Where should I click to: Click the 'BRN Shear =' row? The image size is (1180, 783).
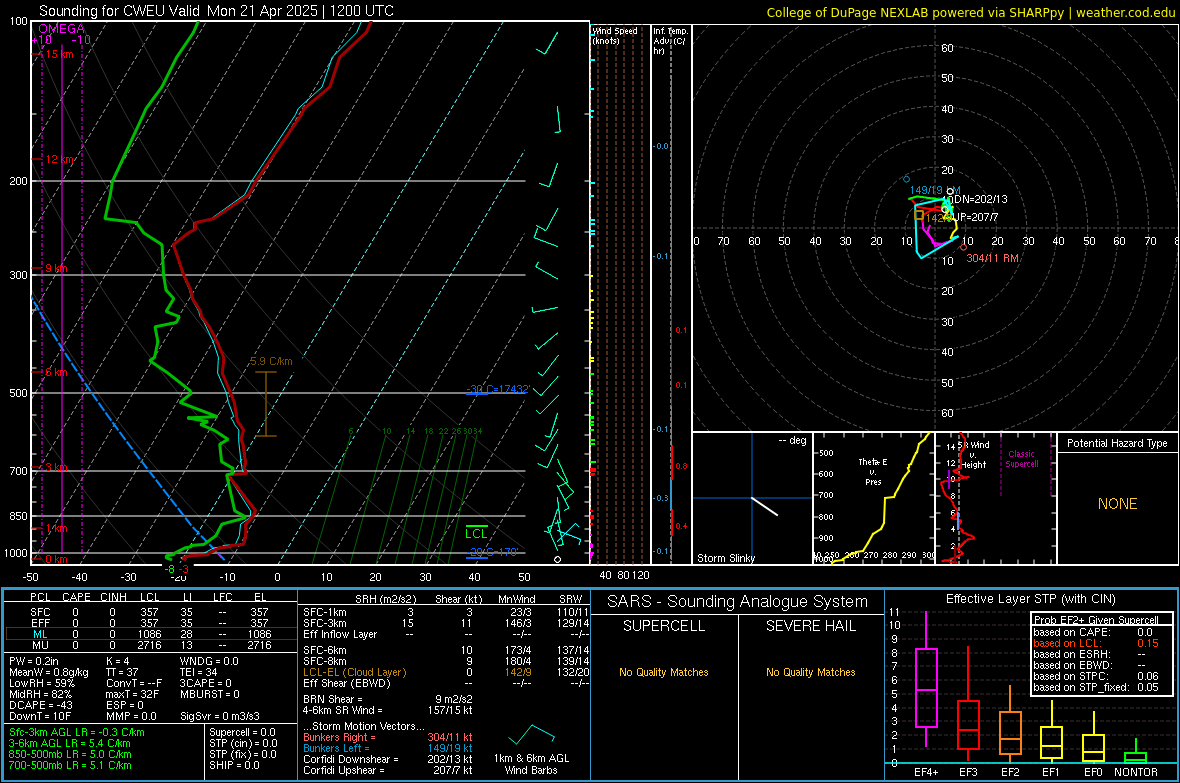388,699
